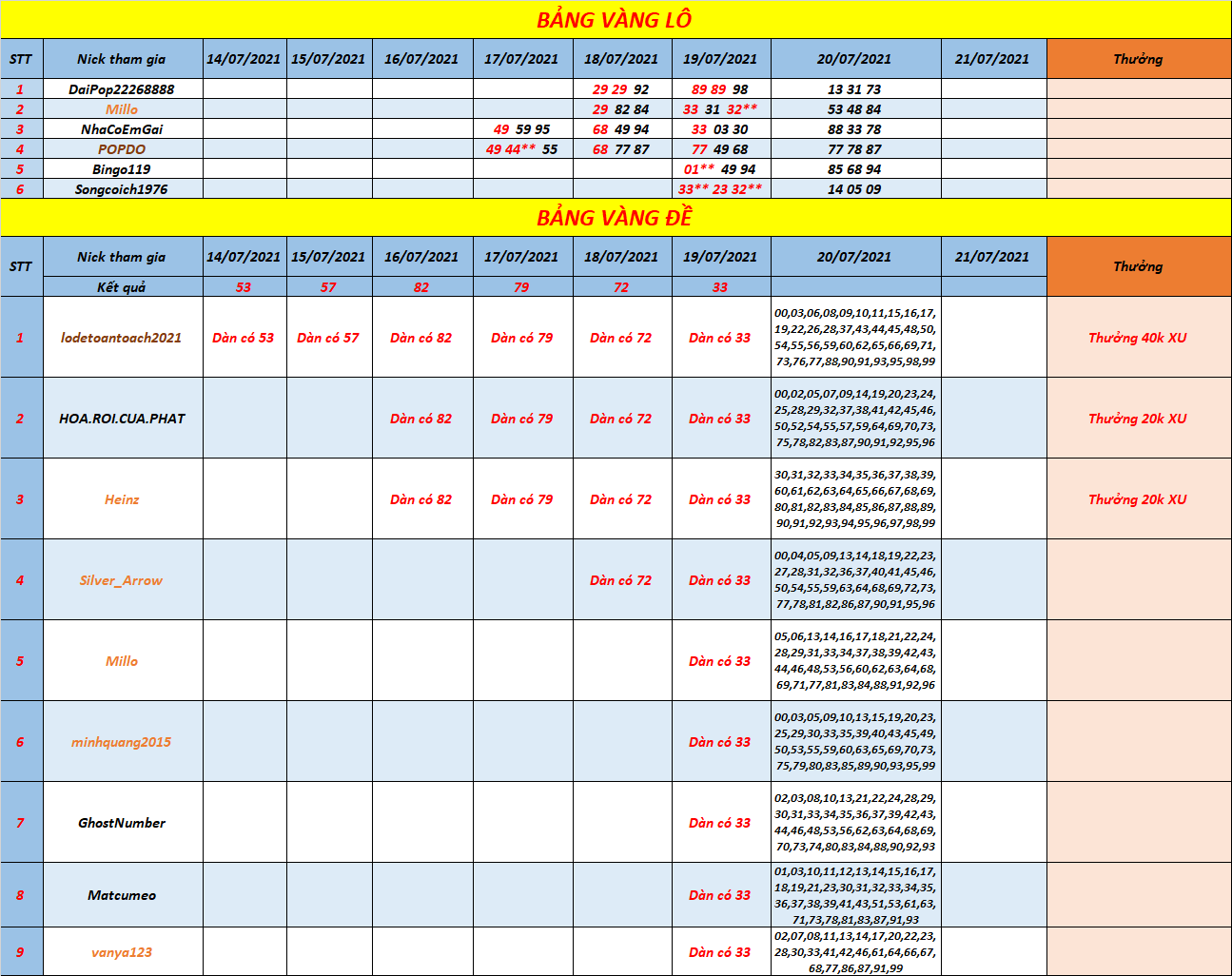
Task: Click the POPDO nickname
Action: tap(122, 149)
